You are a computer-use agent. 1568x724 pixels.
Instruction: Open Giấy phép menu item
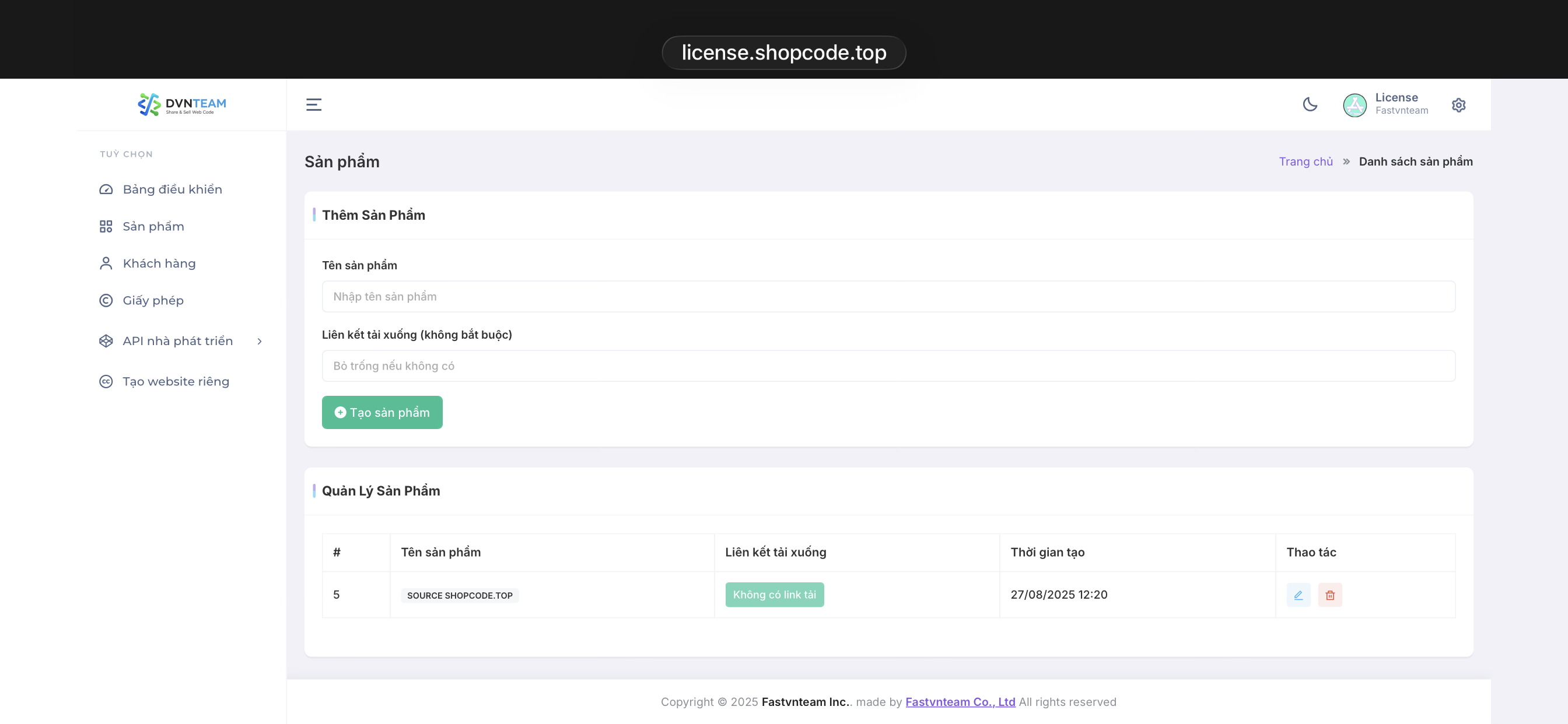click(x=181, y=301)
